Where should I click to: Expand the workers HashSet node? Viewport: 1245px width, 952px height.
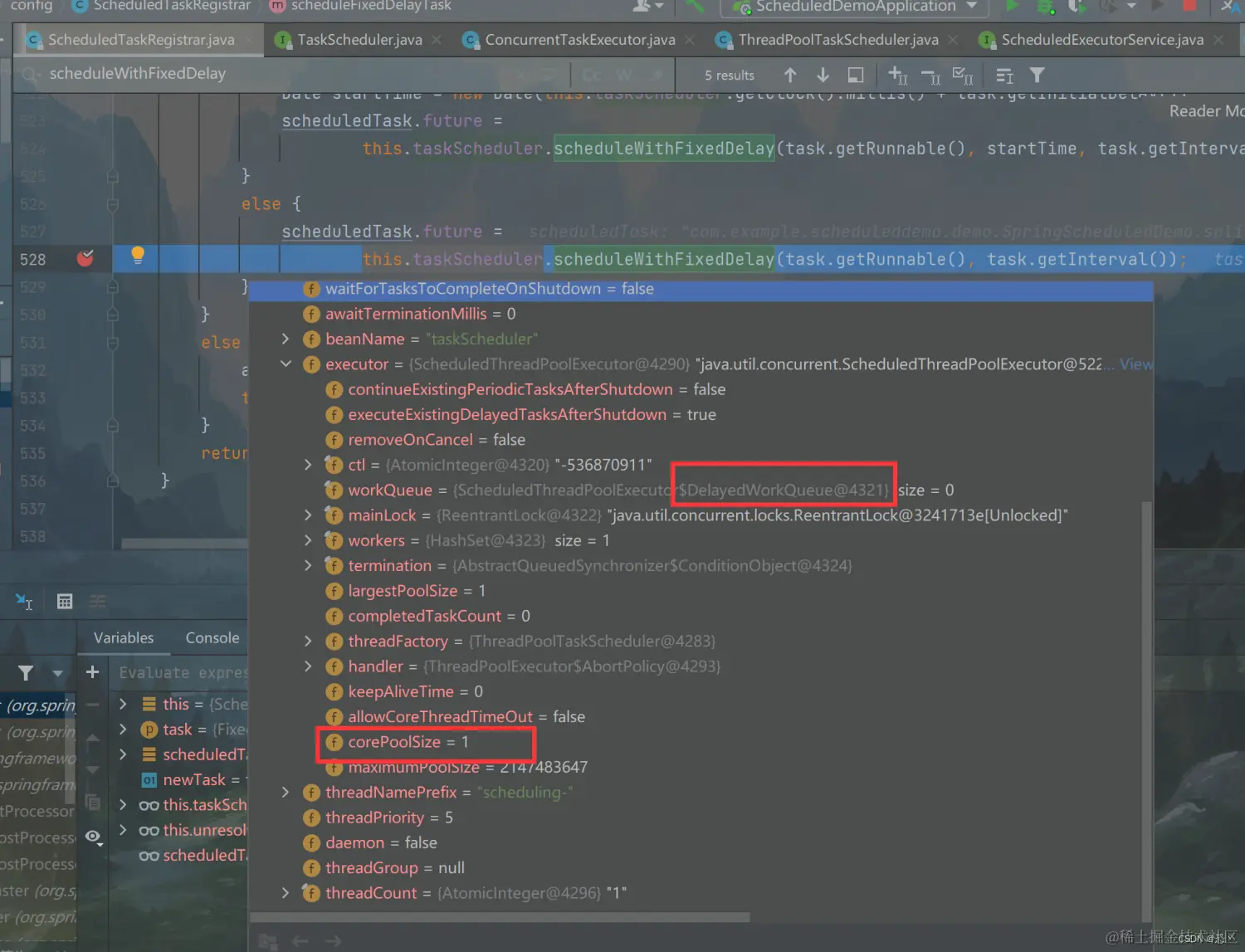point(308,540)
